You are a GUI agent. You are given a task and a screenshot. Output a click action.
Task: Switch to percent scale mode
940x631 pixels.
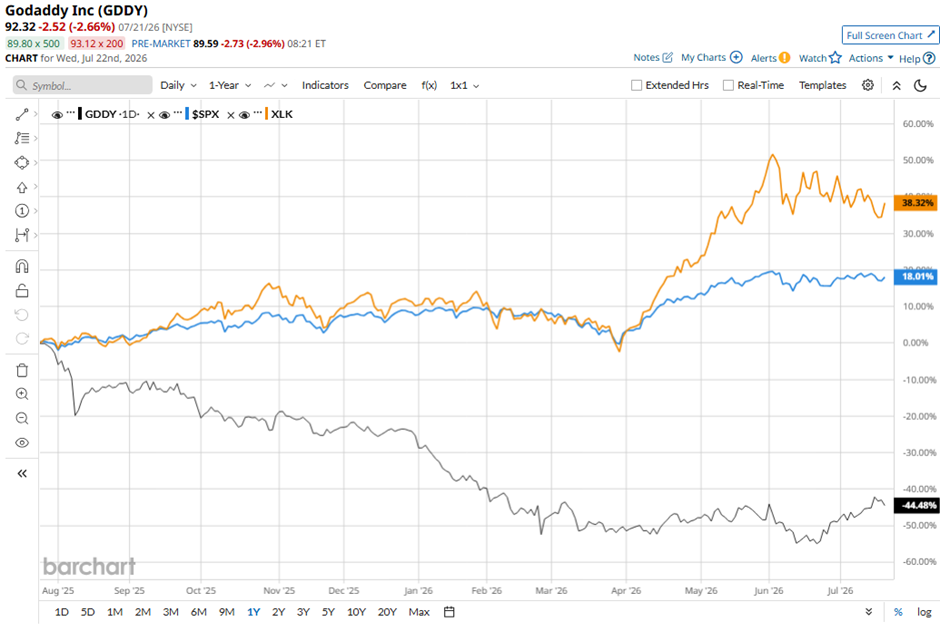pos(898,612)
